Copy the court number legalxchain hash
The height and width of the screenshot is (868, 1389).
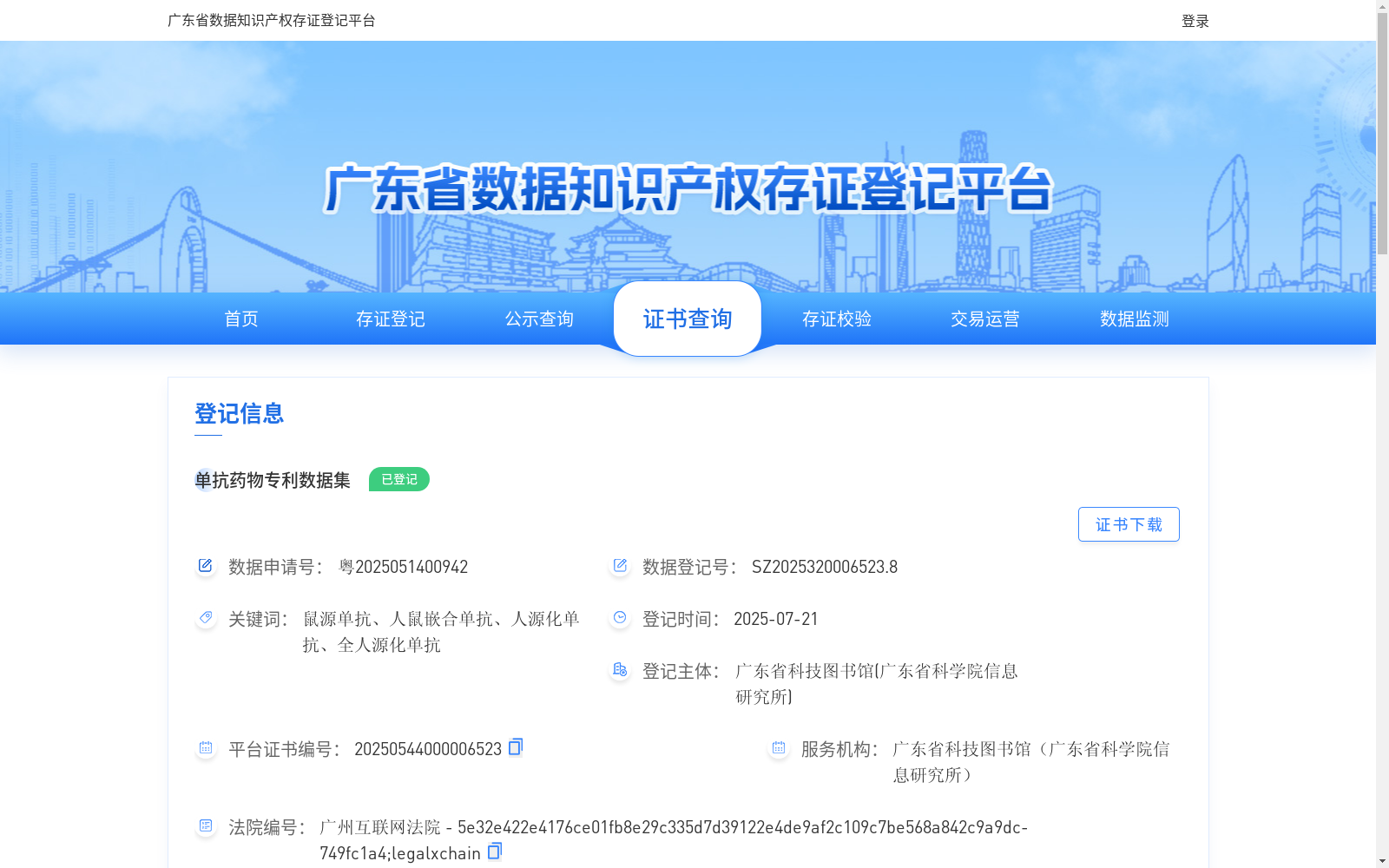click(x=495, y=851)
